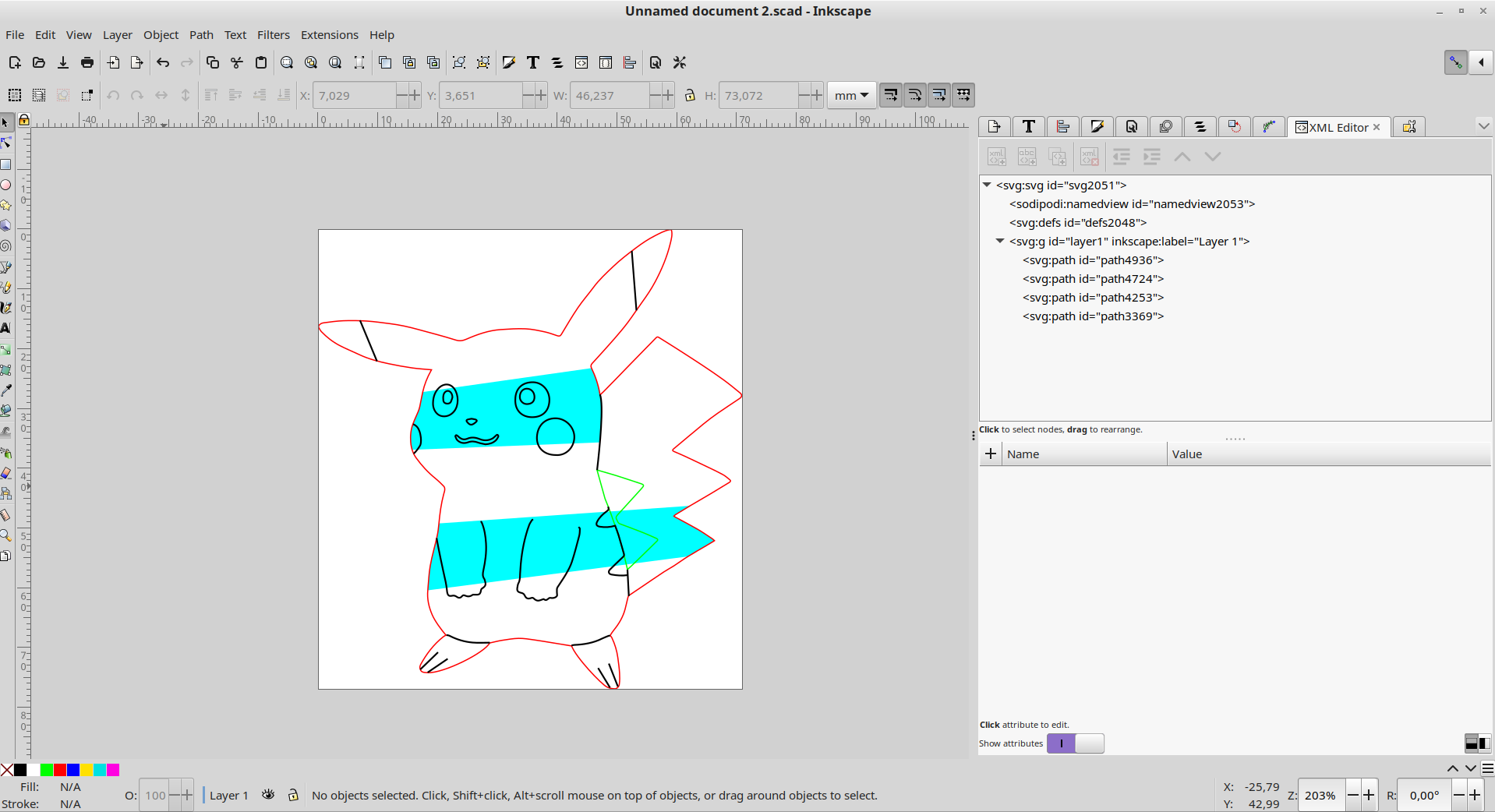The image size is (1495, 812).
Task: Copy selection with the copy icon
Action: pos(212,62)
